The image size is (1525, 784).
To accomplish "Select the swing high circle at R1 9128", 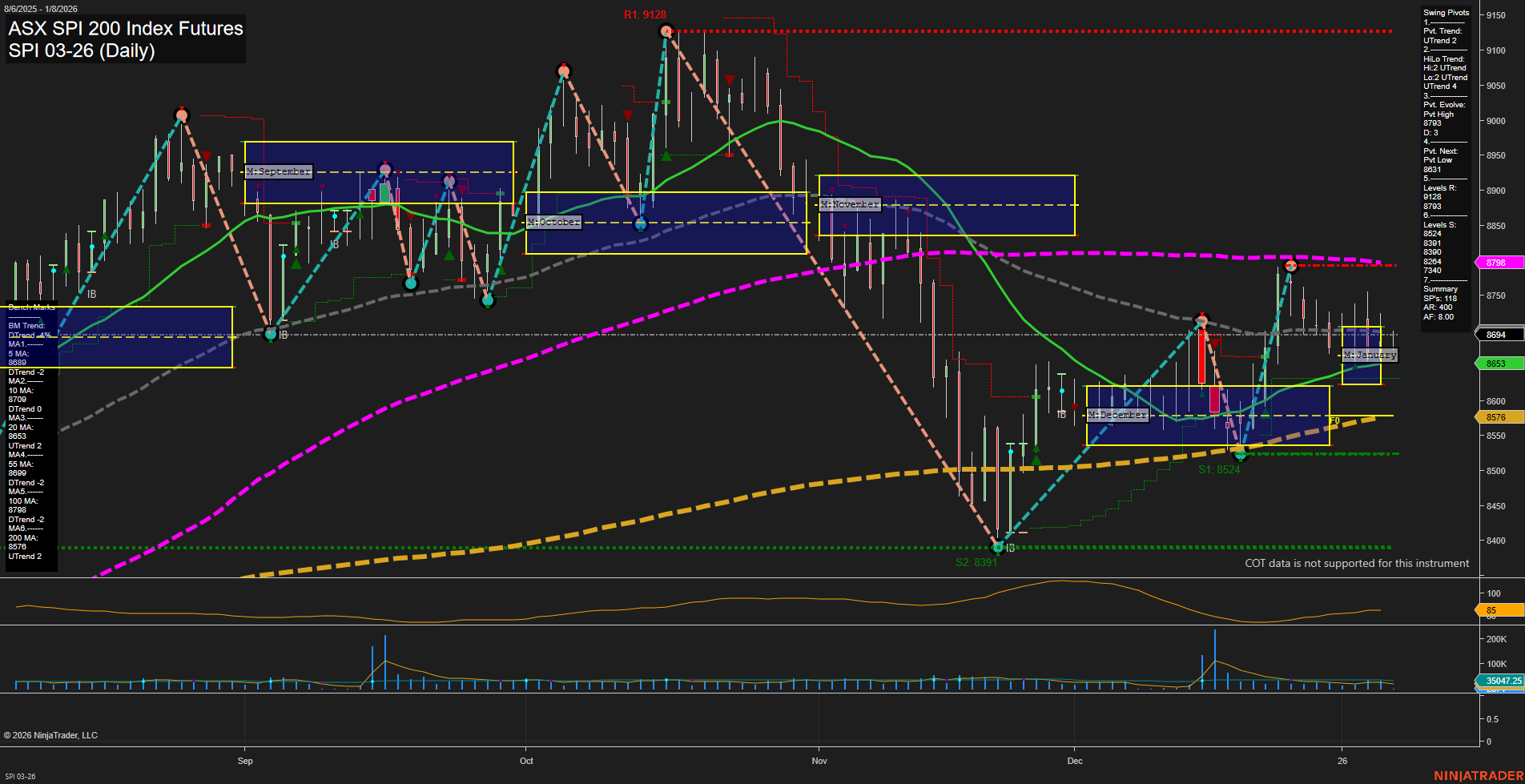I will click(x=666, y=31).
